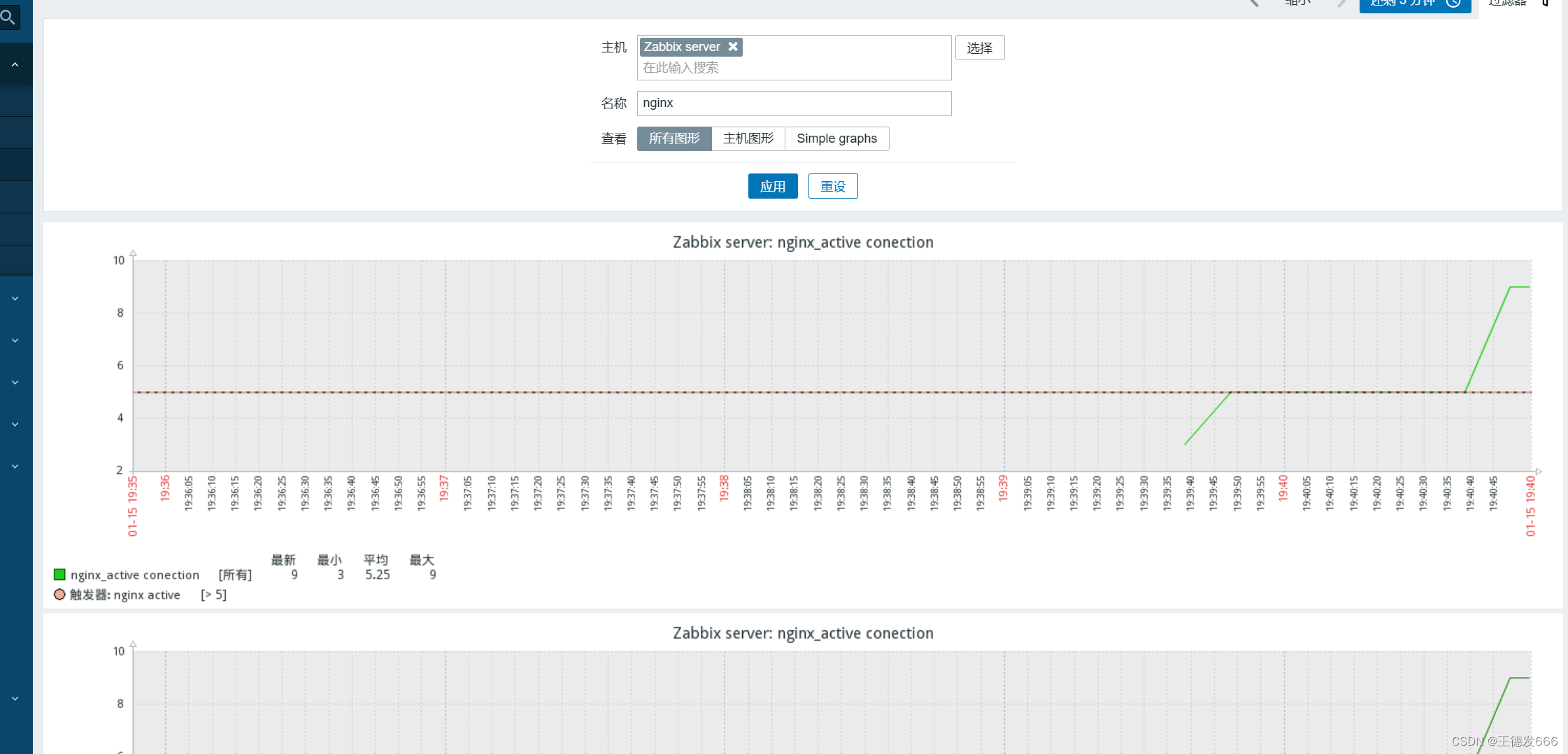The height and width of the screenshot is (754, 1568).
Task: Click the red 19:36 time label
Action: click(x=165, y=488)
